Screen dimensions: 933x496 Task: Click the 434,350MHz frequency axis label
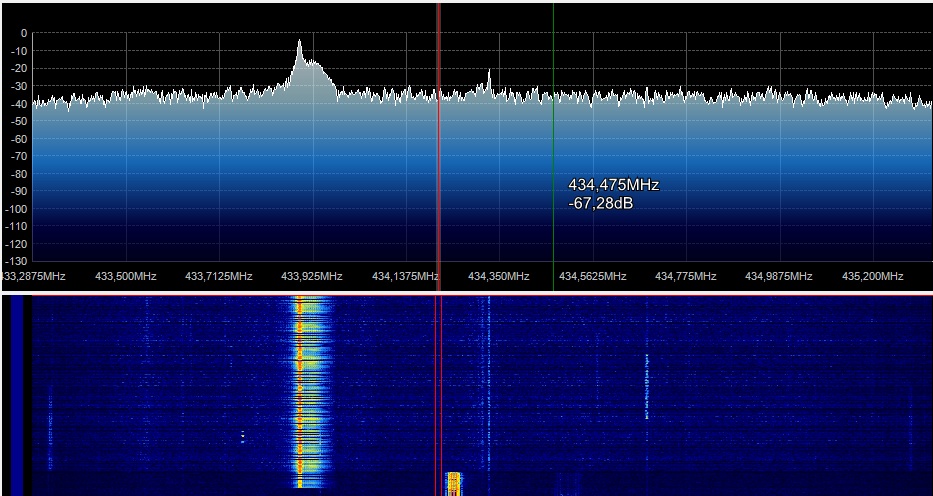[499, 277]
